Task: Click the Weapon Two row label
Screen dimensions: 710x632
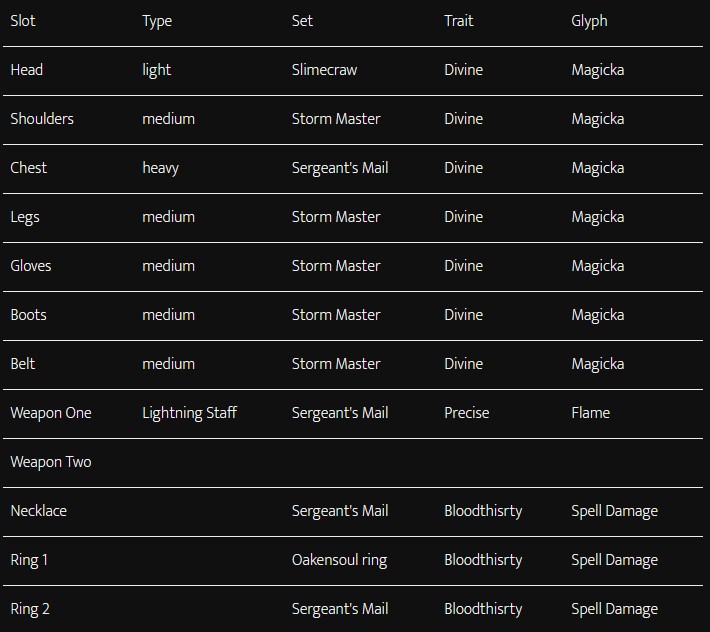Action: [51, 462]
